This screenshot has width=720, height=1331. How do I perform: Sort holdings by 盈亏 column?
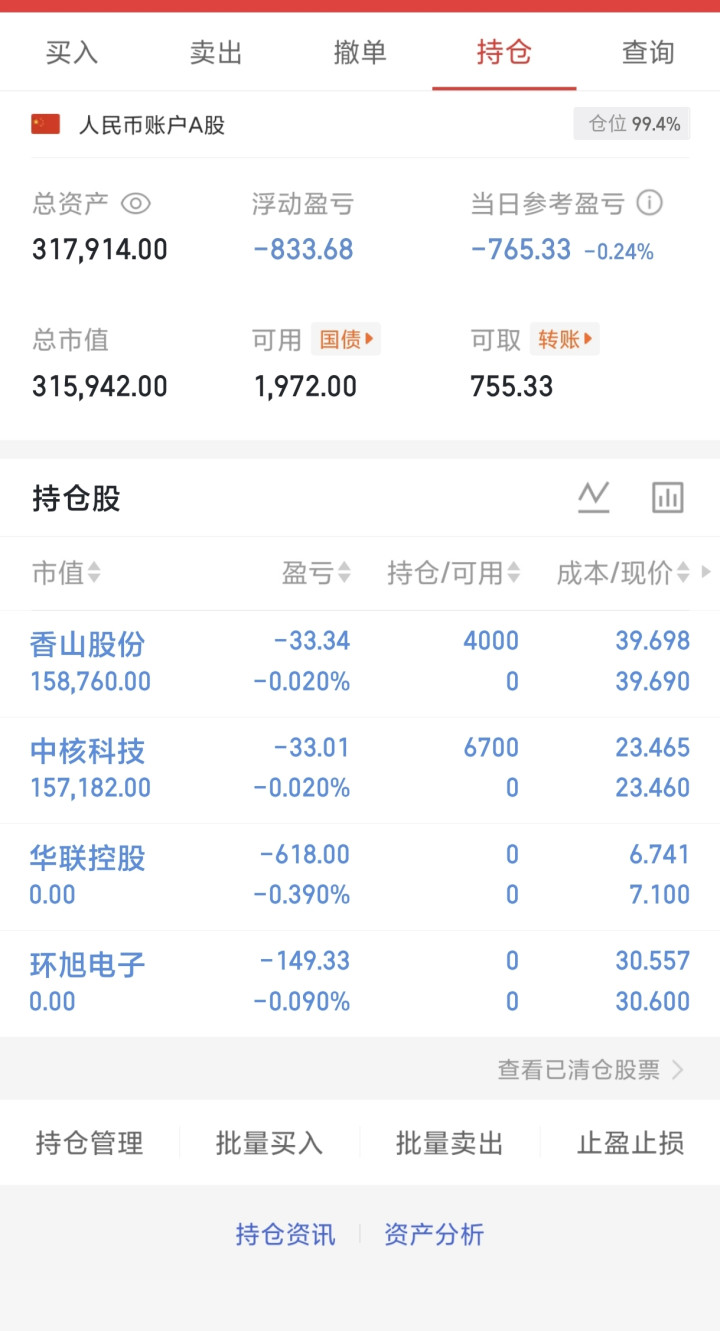pos(316,573)
